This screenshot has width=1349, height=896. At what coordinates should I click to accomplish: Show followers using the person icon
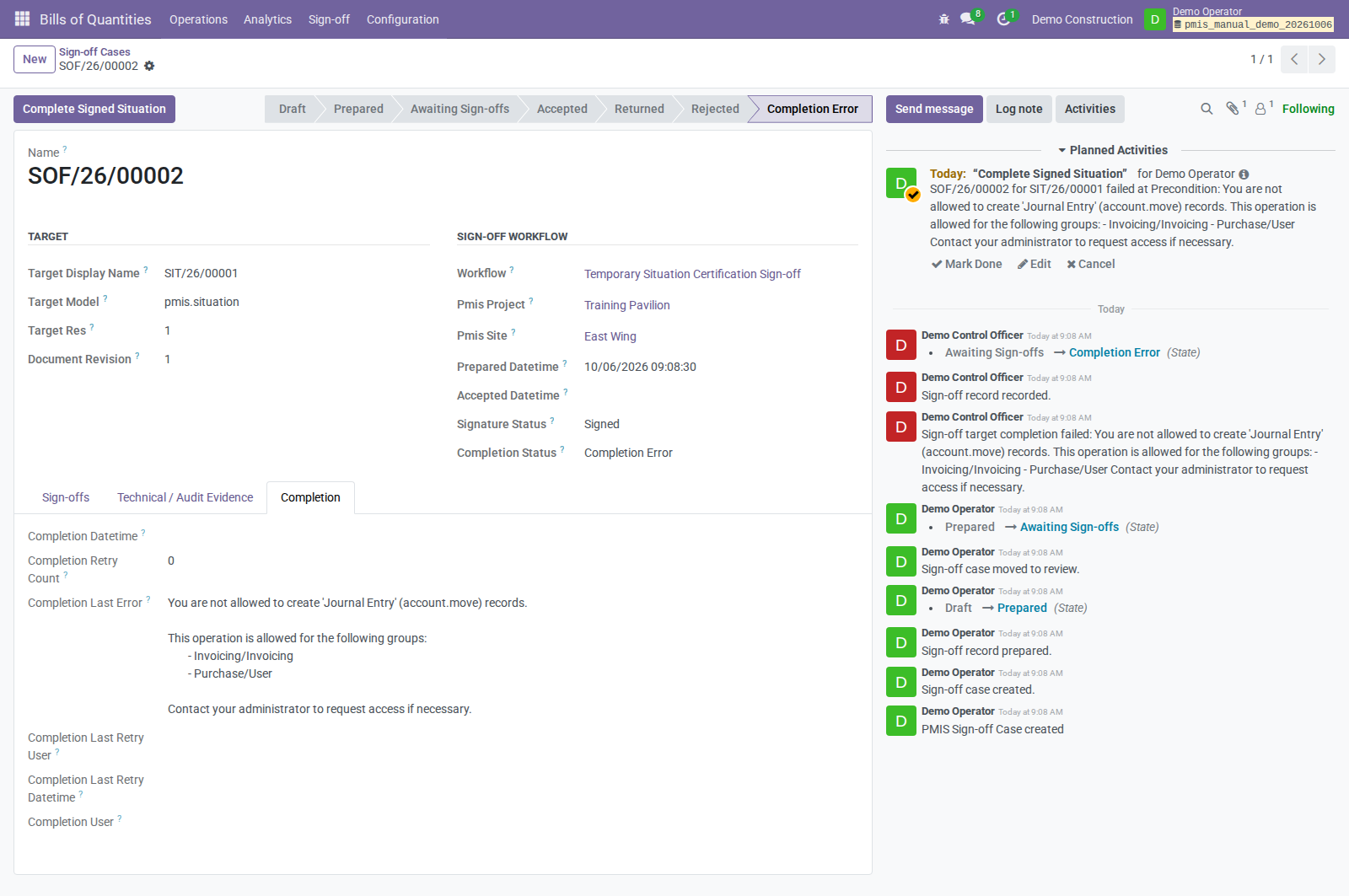pos(1260,109)
